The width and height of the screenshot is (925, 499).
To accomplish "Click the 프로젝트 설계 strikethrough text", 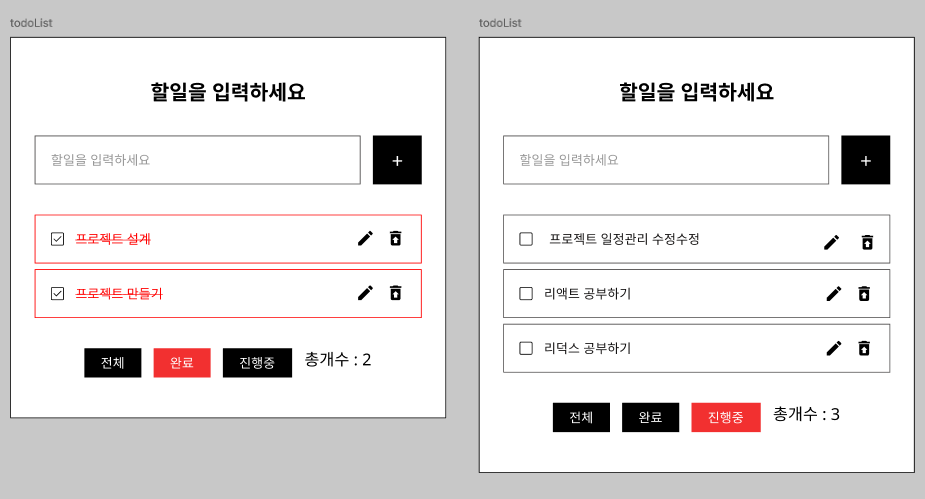I will click(113, 239).
